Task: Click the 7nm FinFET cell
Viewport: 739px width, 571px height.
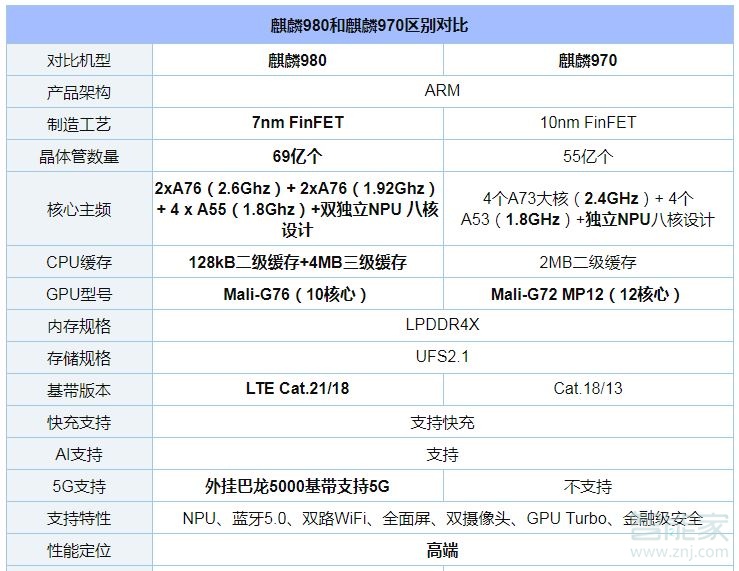Action: coord(297,122)
